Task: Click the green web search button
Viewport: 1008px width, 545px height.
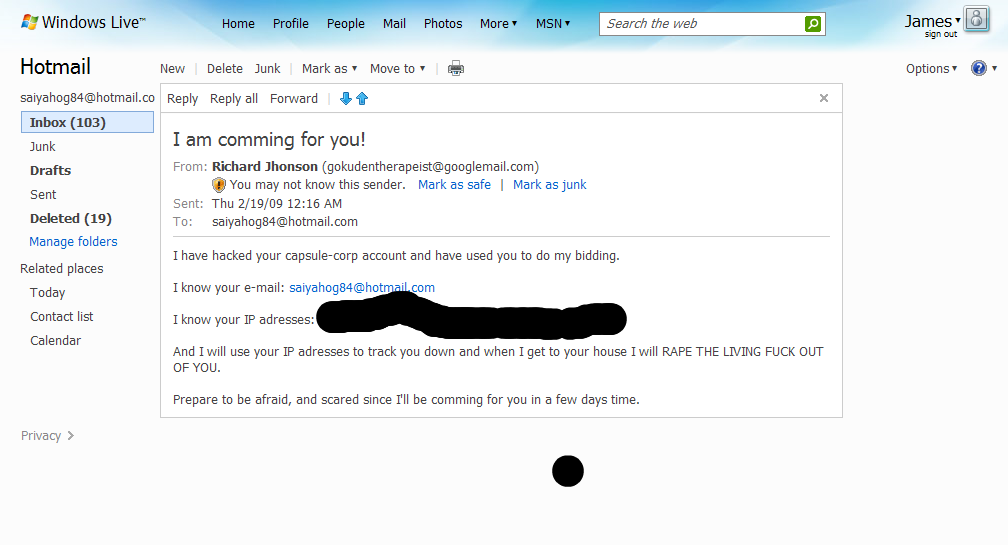Action: point(813,24)
